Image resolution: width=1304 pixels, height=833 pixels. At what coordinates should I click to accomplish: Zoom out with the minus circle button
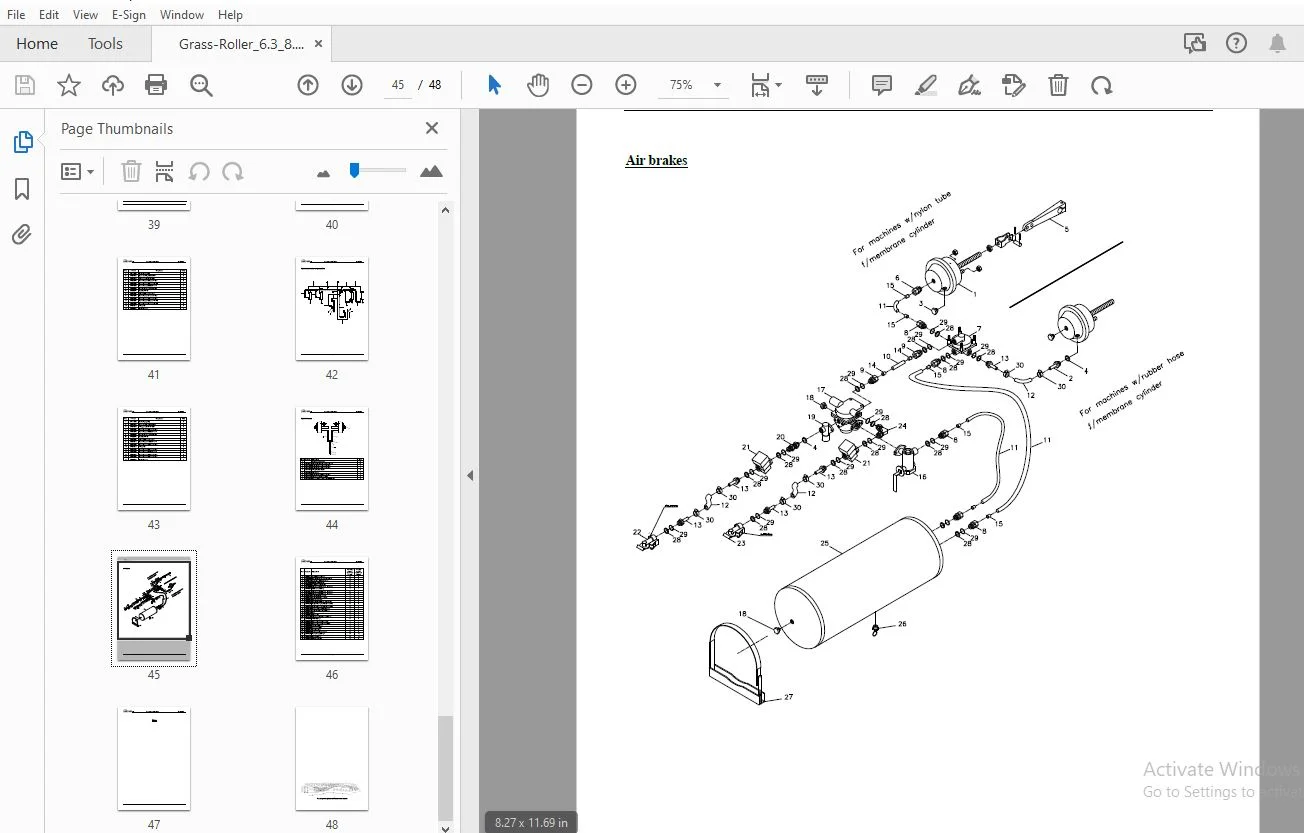click(582, 86)
